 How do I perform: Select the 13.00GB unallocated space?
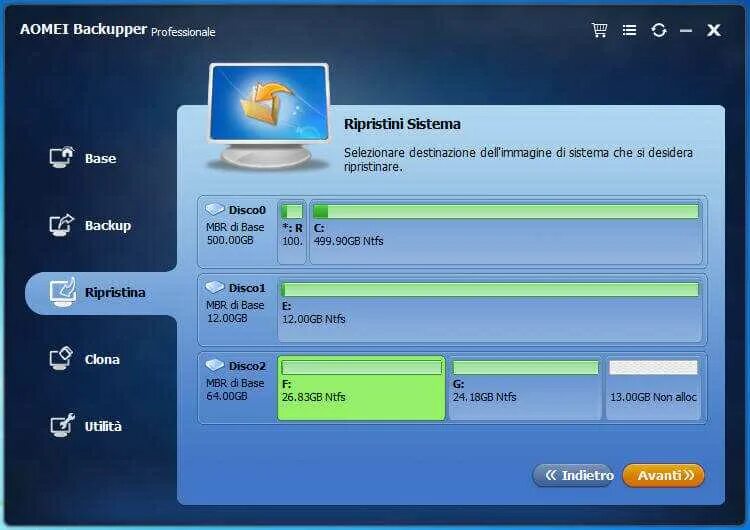coord(653,388)
